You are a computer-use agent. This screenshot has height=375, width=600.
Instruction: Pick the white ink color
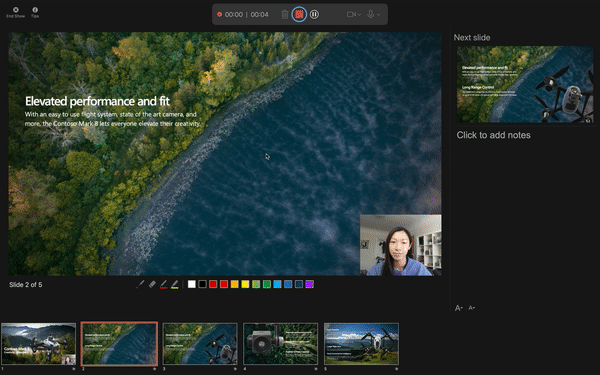tap(192, 284)
